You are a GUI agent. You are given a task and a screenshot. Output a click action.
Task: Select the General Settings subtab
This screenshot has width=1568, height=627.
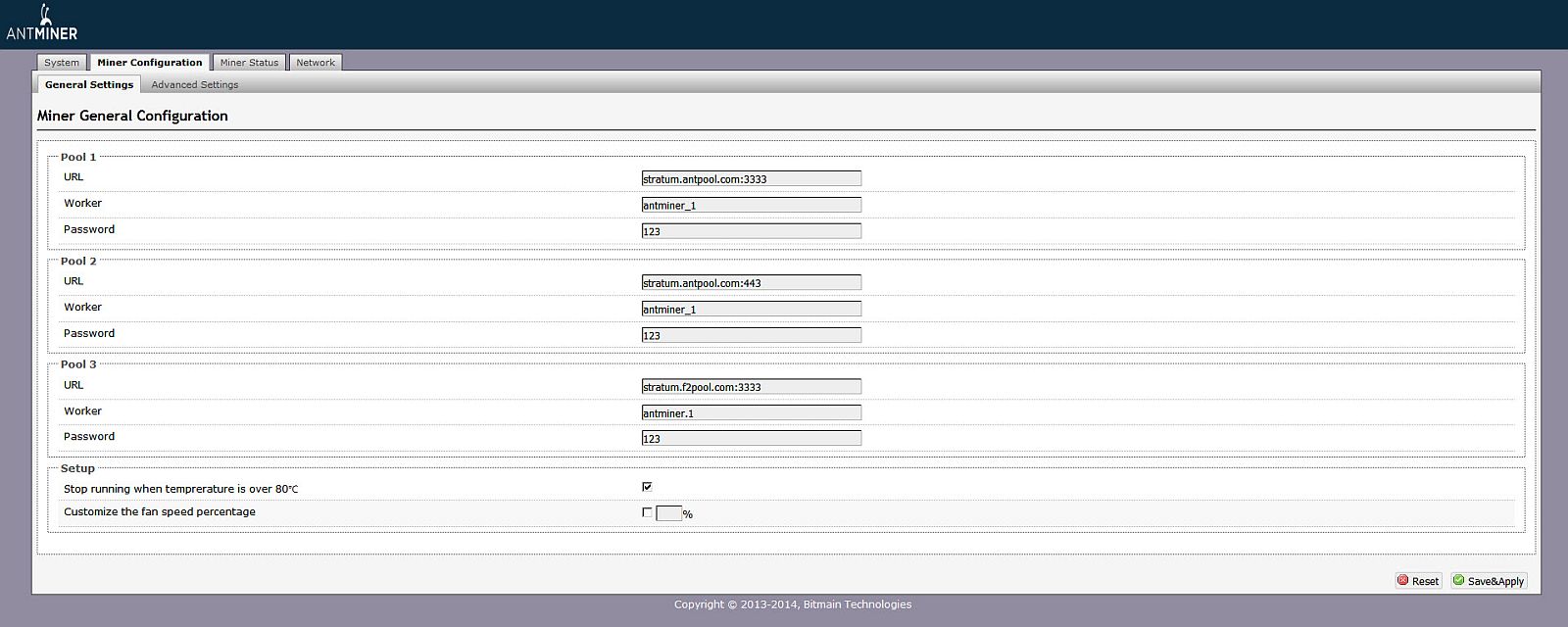pyautogui.click(x=88, y=85)
